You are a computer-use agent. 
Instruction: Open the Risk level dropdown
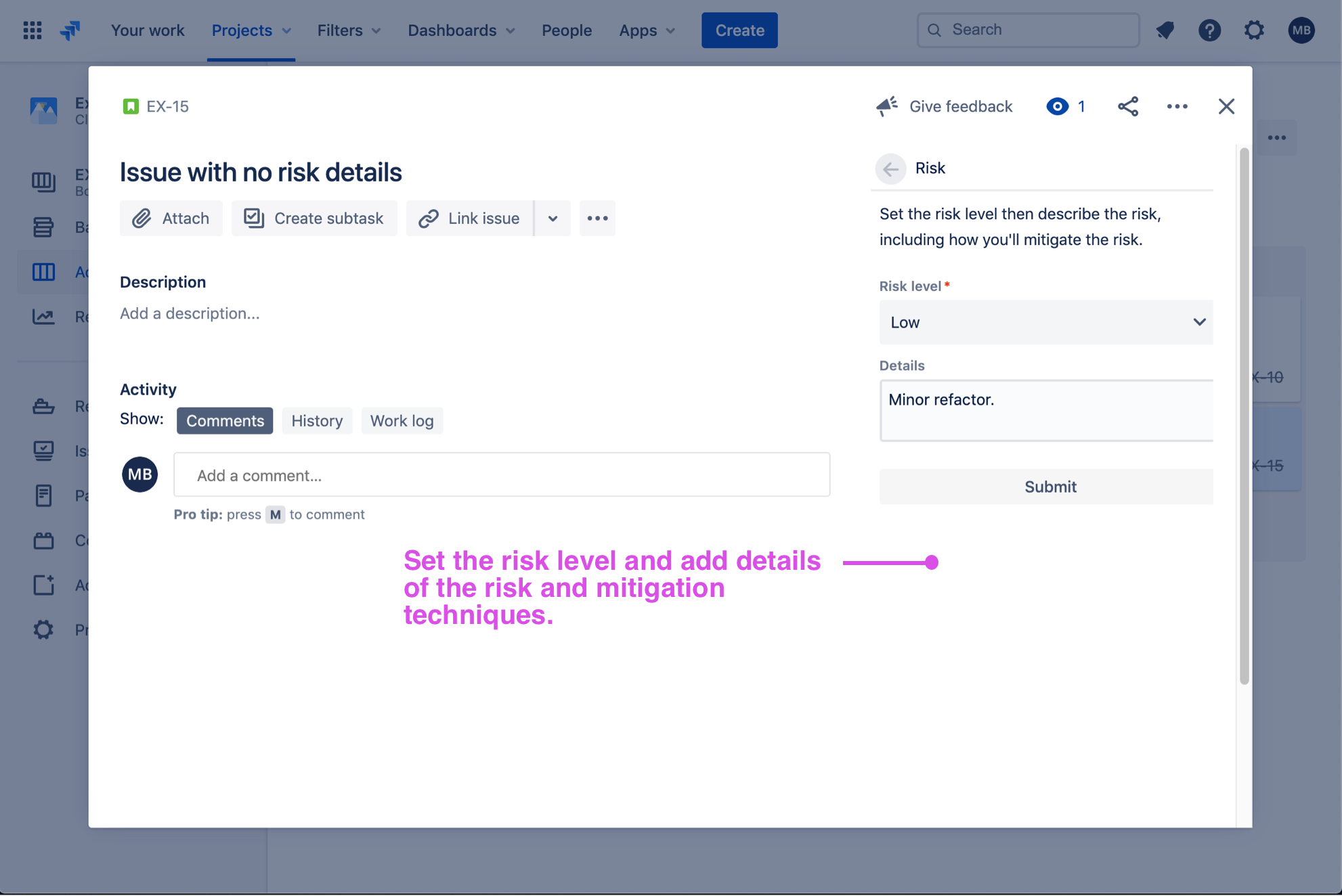[1045, 322]
